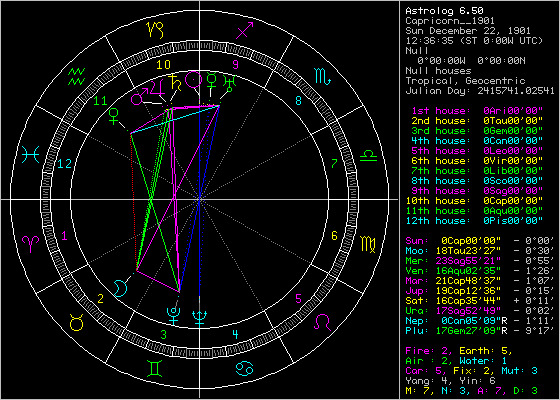The image size is (560, 400).
Task: Click the magenta Sagittarius arrow glyph
Action: pyautogui.click(x=245, y=31)
